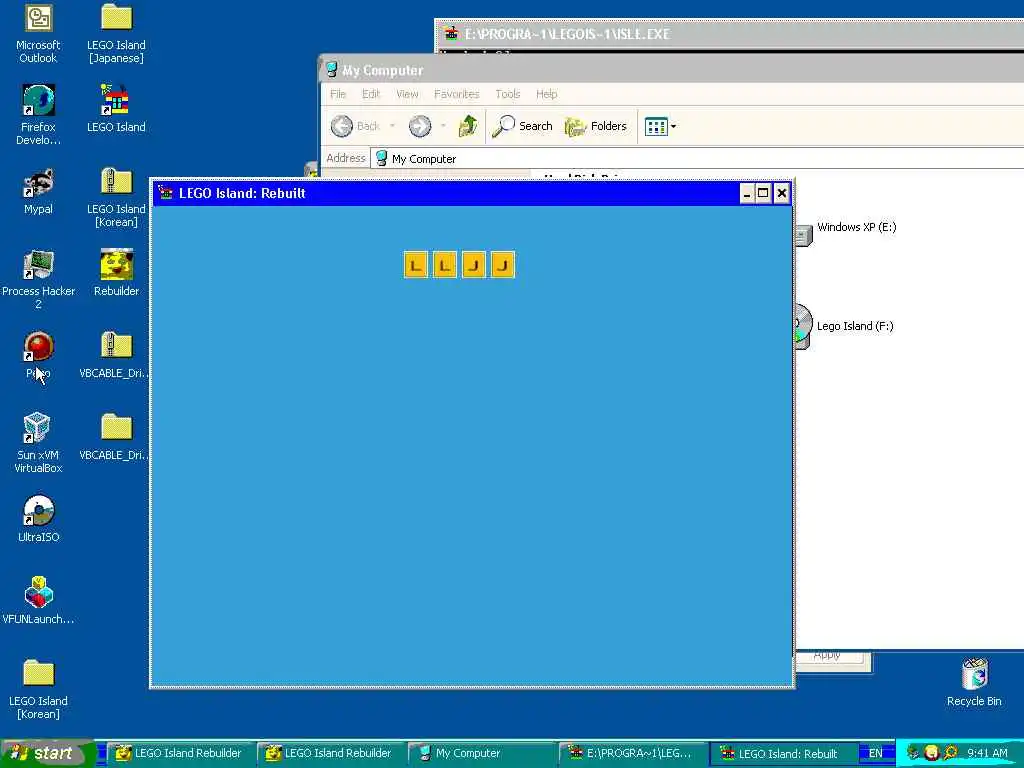1024x768 pixels.
Task: Open the Views dropdown in My Computer toolbar
Action: [660, 126]
